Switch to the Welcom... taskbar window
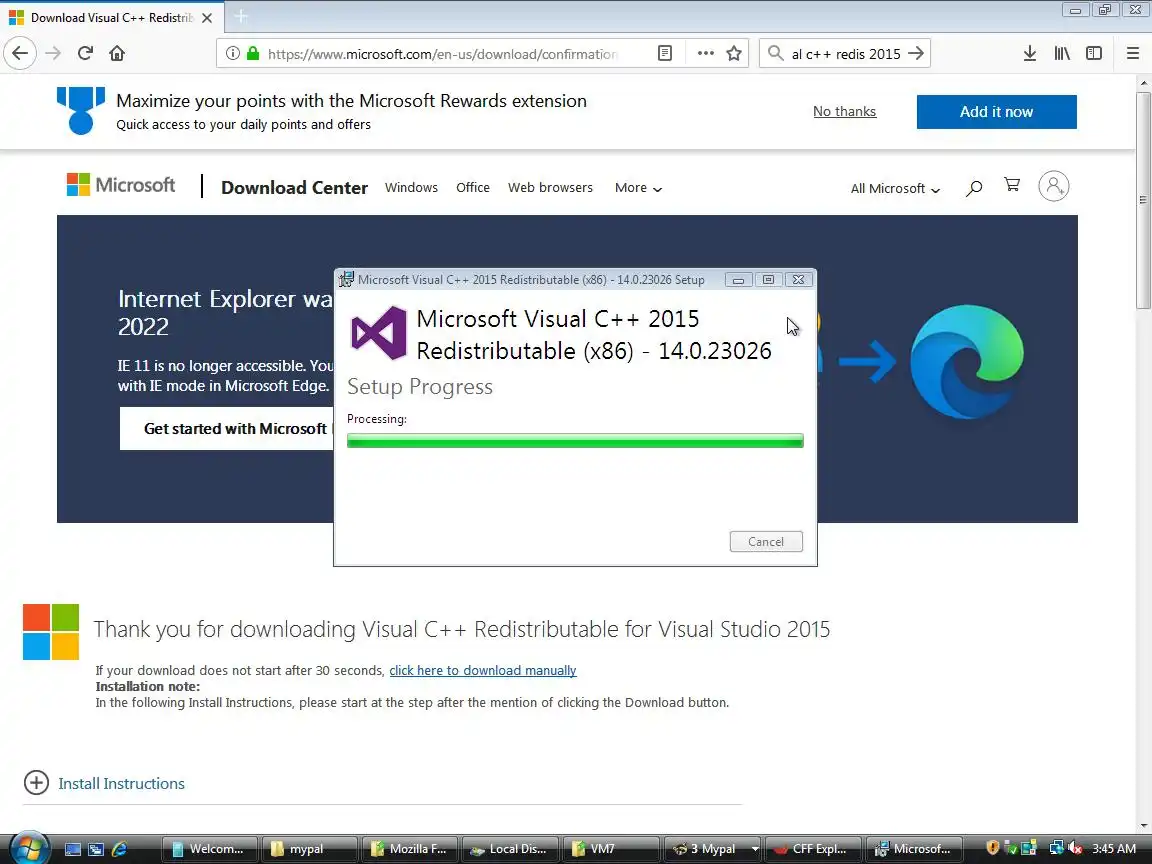Screen dimensions: 1152x864 tap(209, 849)
